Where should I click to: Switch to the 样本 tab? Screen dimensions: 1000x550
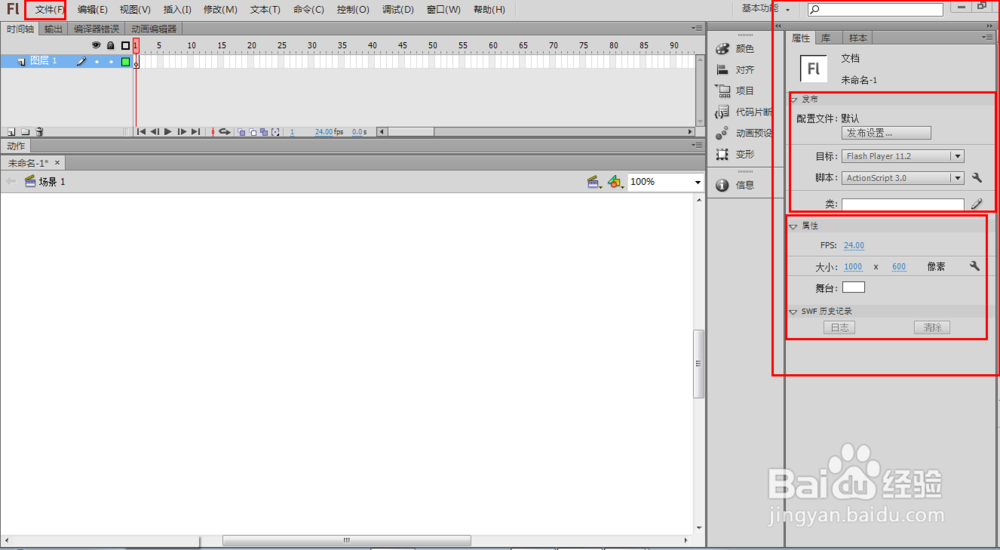click(x=858, y=38)
